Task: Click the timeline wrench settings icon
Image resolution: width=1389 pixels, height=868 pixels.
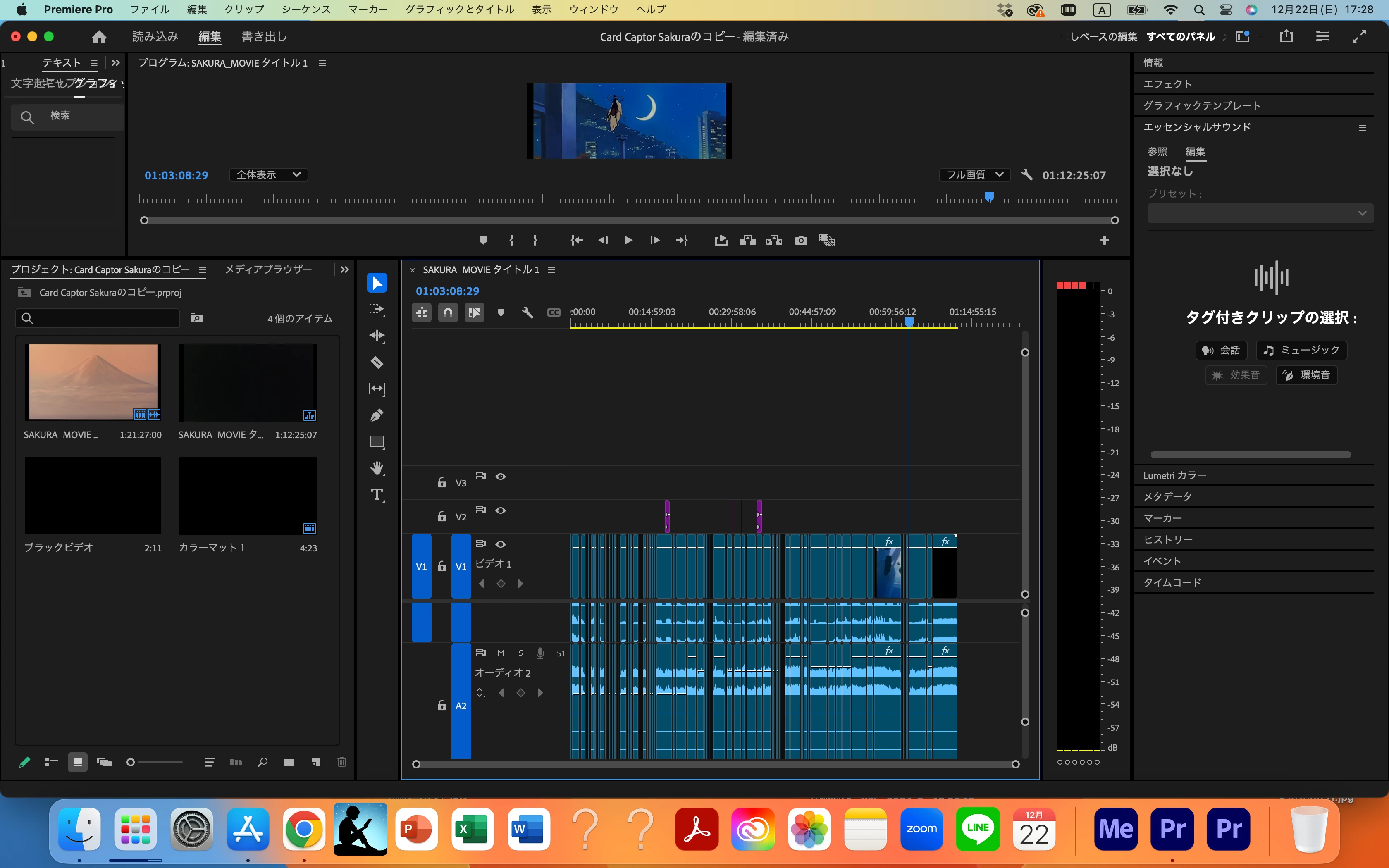Action: point(527,312)
